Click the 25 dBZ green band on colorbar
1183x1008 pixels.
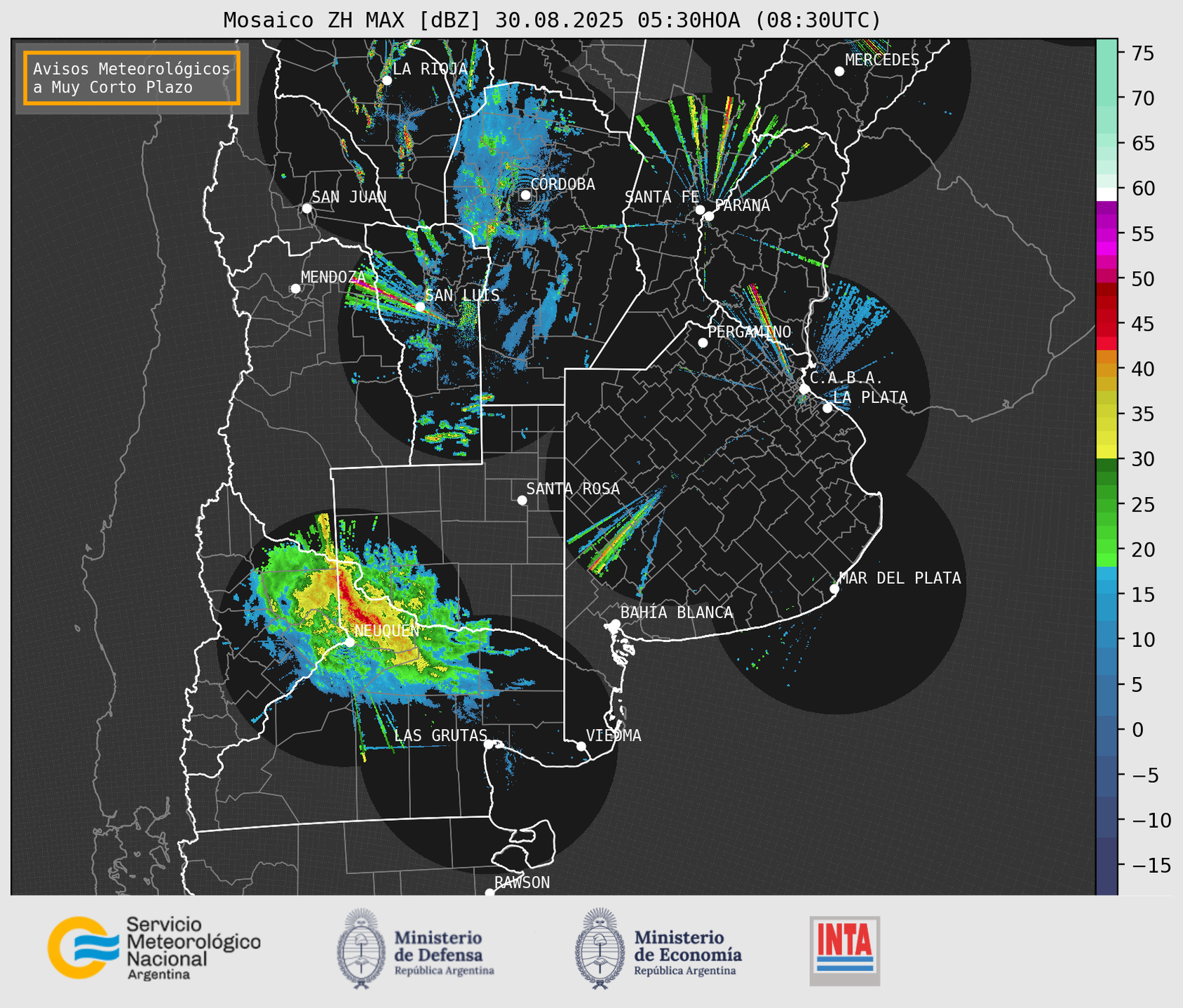click(x=1107, y=505)
